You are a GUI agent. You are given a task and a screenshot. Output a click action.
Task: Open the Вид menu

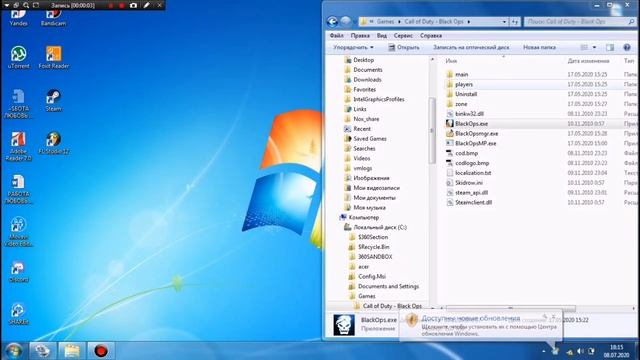[382, 36]
